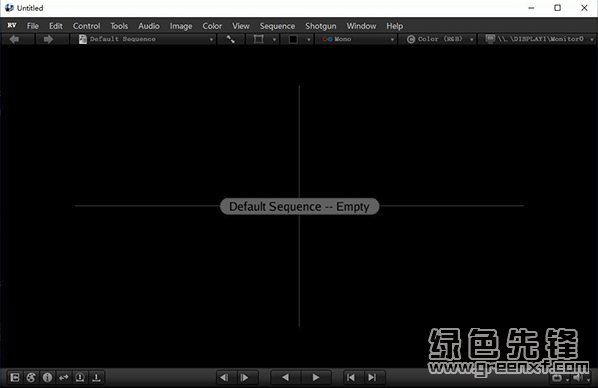Toggle the loop mode icon at bottom right
This screenshot has width=598, height=388.
coord(558,378)
